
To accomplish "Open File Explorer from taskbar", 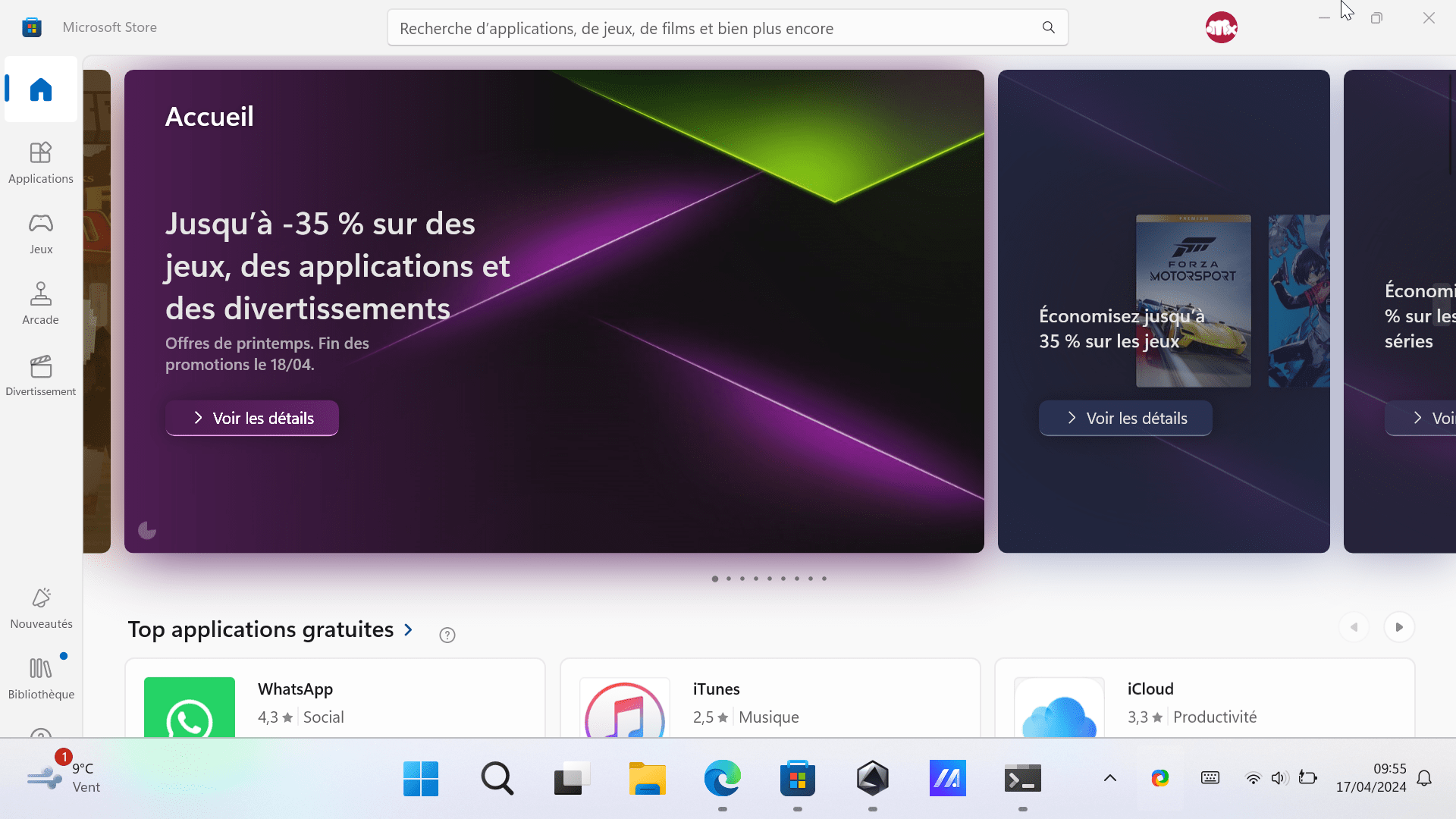I will coord(647,778).
